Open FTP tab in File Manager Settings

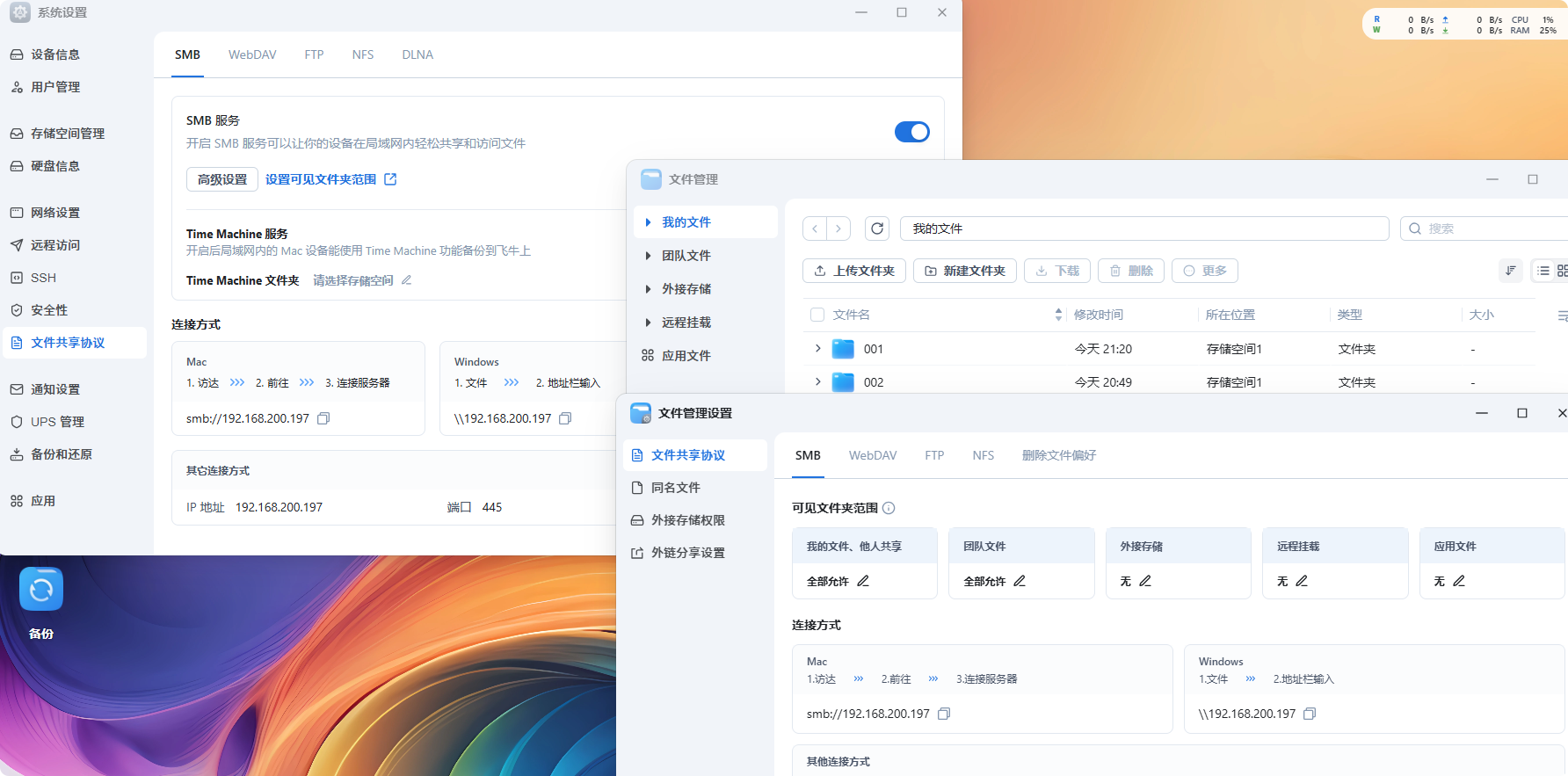pyautogui.click(x=934, y=455)
